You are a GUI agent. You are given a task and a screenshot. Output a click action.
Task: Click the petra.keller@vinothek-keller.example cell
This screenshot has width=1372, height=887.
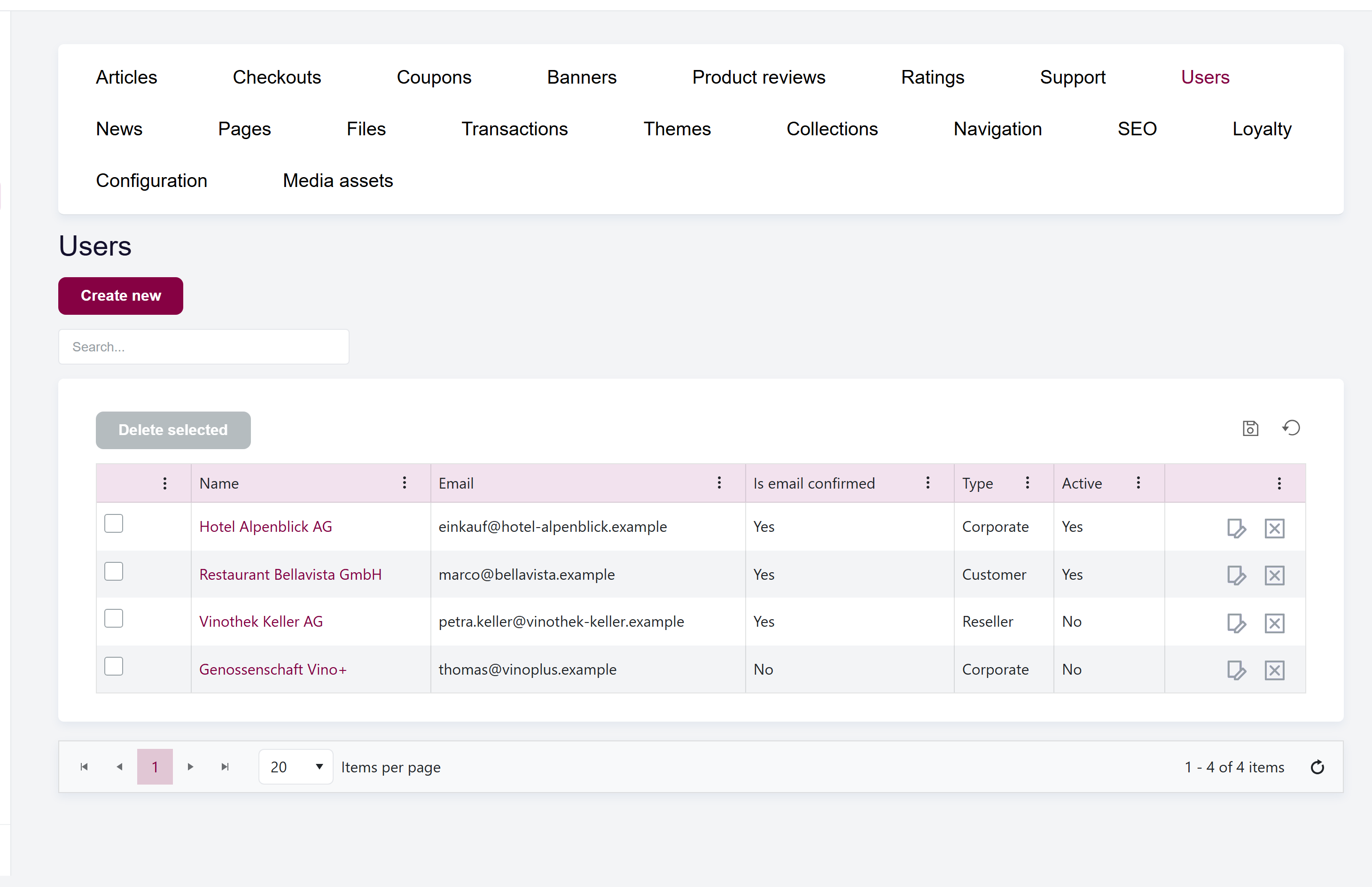587,622
